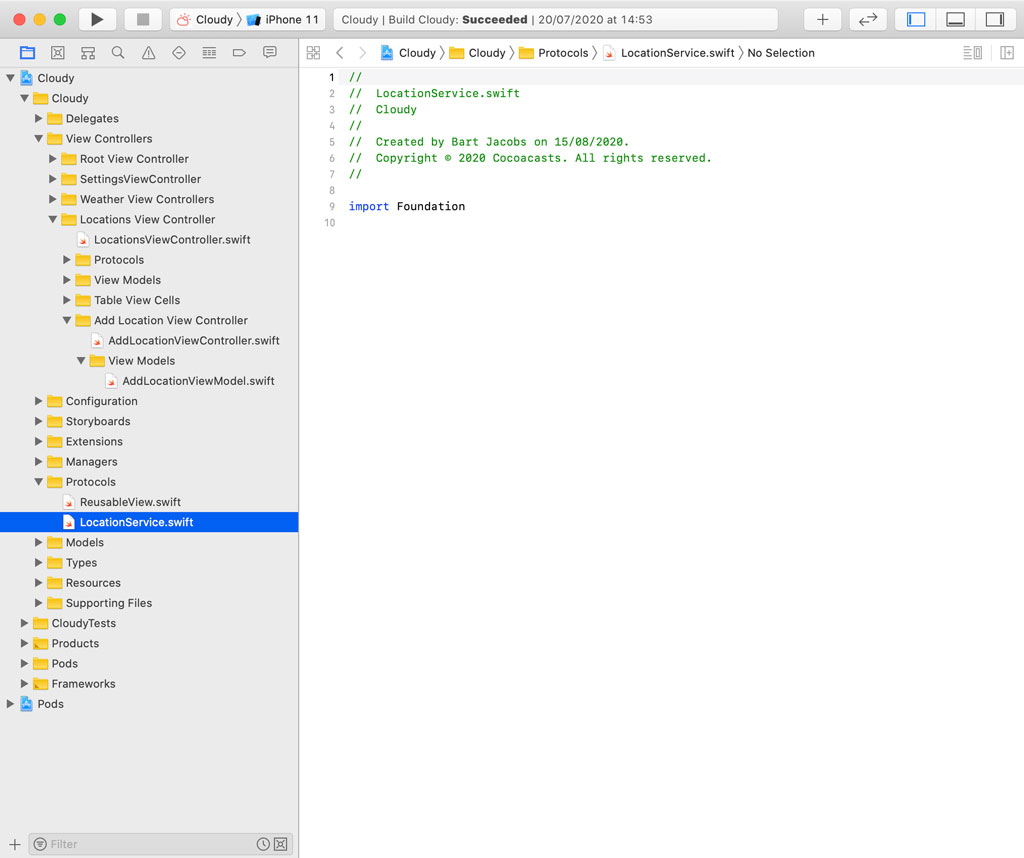1024x858 pixels.
Task: Open the iPhone 11 destination selector
Action: tap(283, 18)
